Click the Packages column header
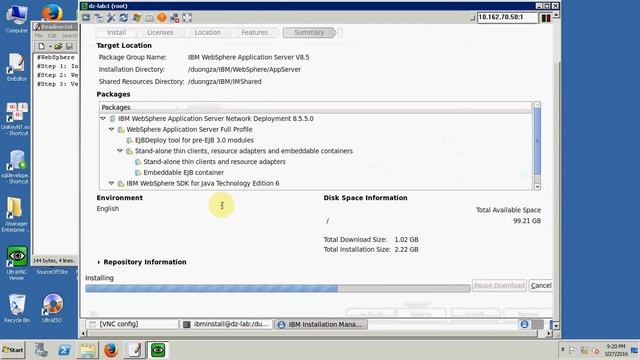640x360 pixels. 315,107
